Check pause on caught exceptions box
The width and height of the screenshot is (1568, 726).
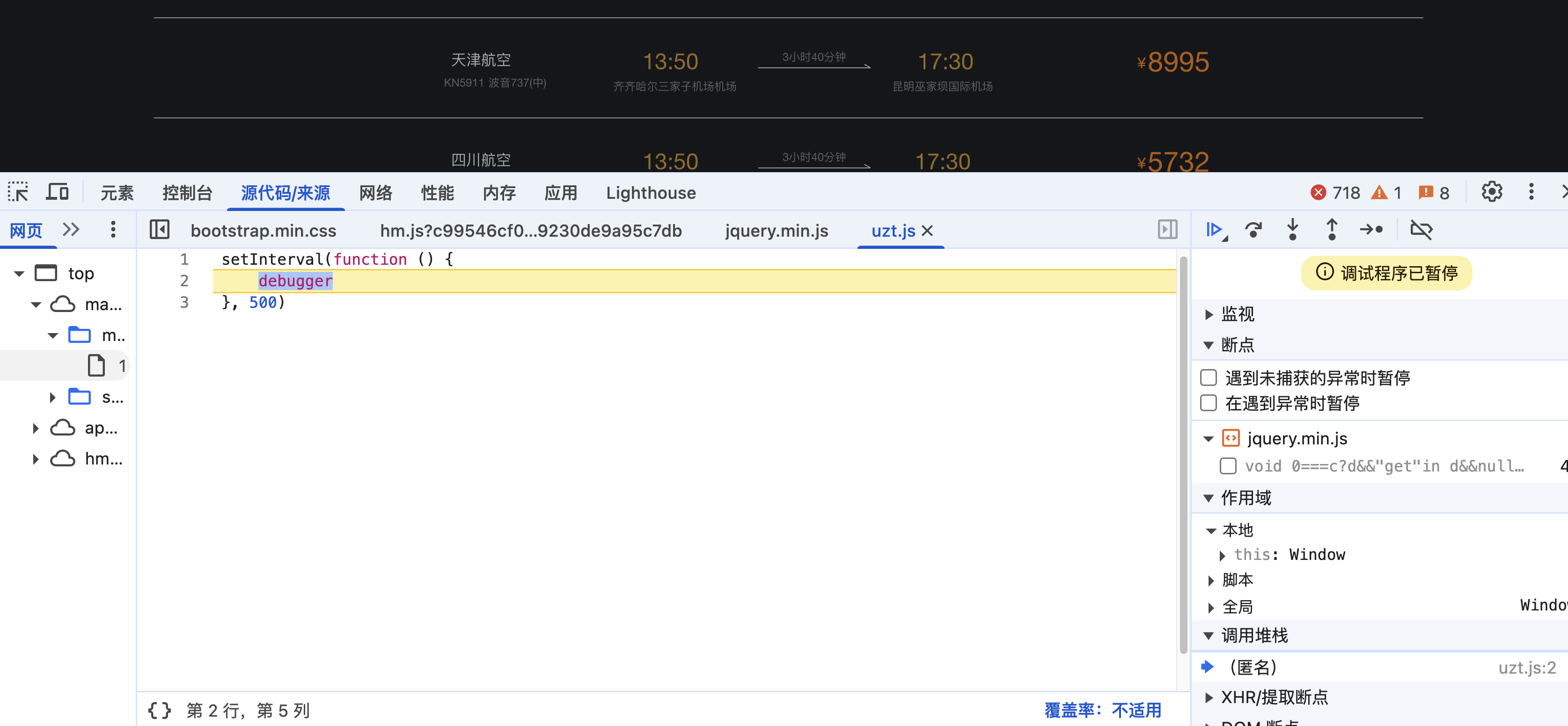[1208, 403]
